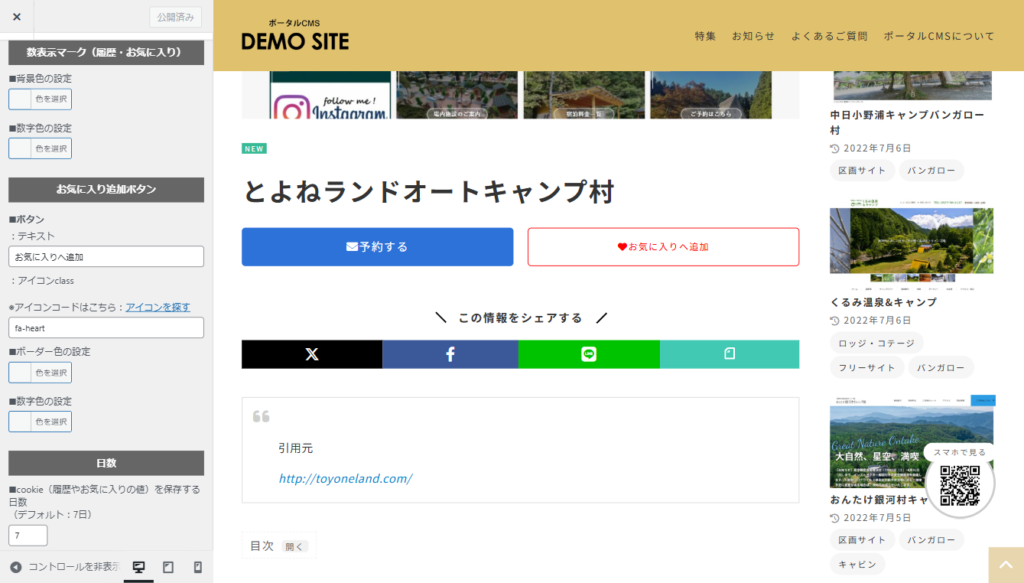The width and height of the screenshot is (1024, 583).
Task: Click the copy-link share icon
Action: tap(729, 354)
